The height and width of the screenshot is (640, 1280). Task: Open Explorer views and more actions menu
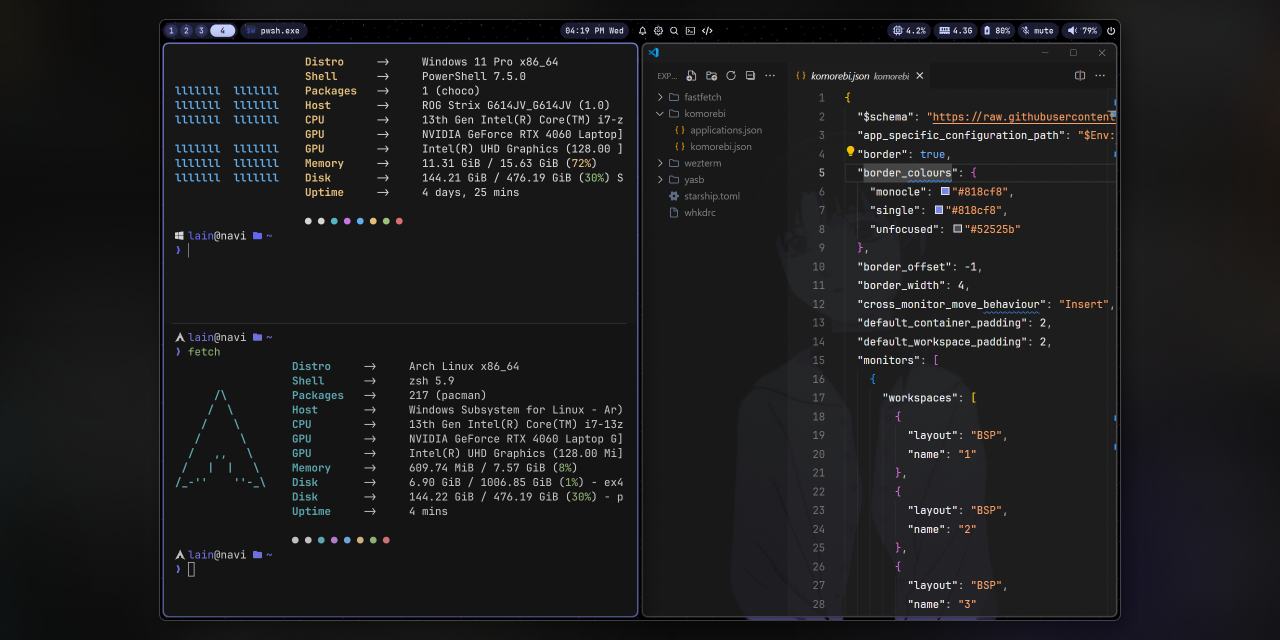(769, 76)
